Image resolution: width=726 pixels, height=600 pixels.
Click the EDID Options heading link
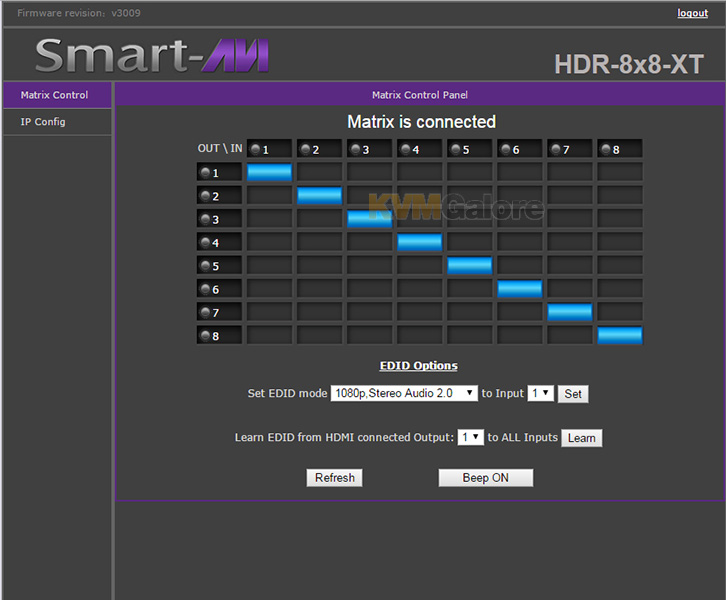coord(419,365)
